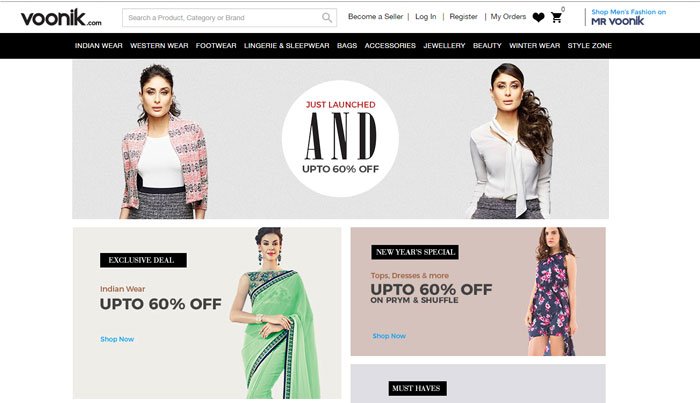Viewport: 700px width, 403px height.
Task: Go to the Bags category
Action: coord(347,46)
